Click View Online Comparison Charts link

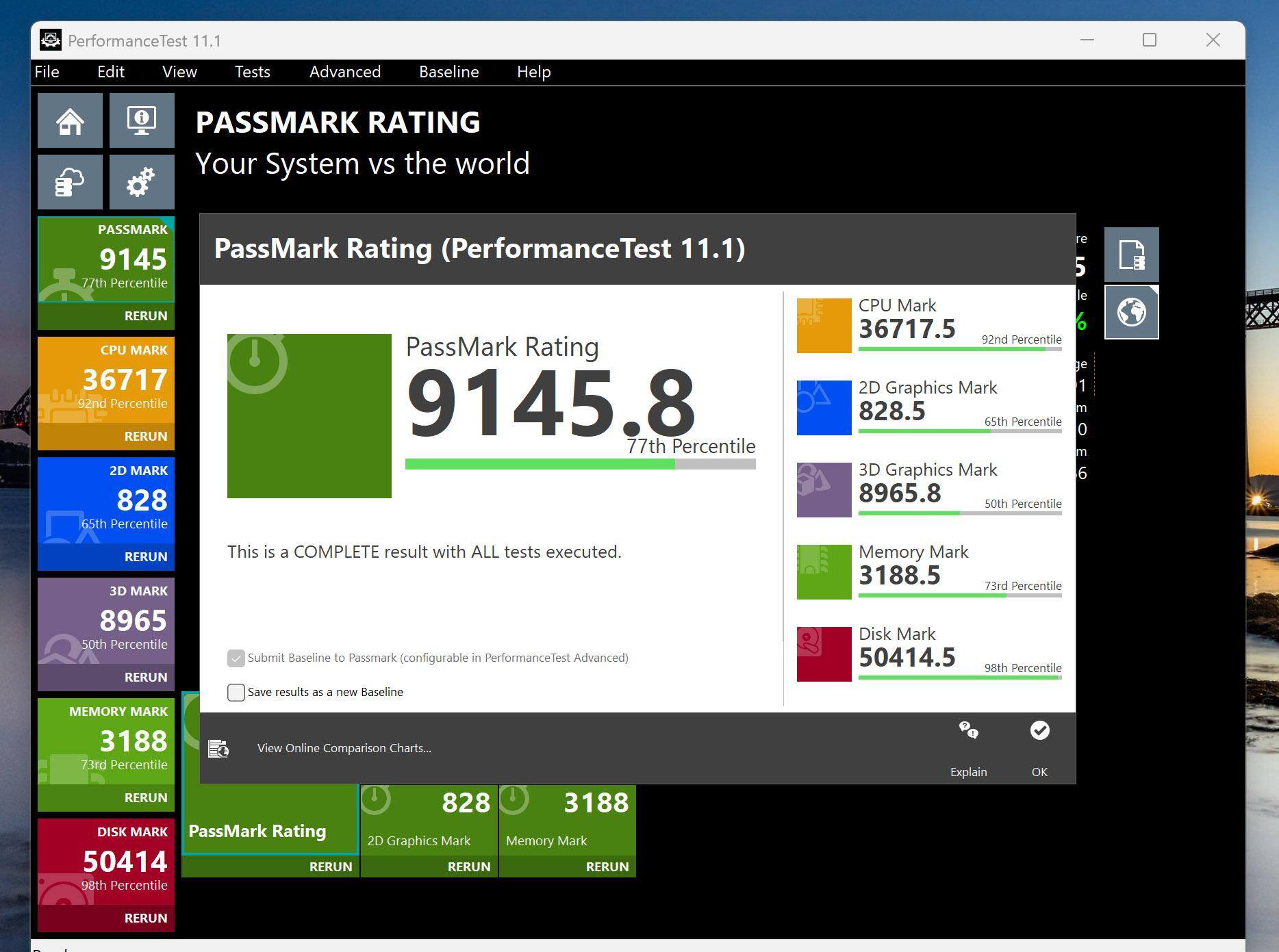click(344, 748)
